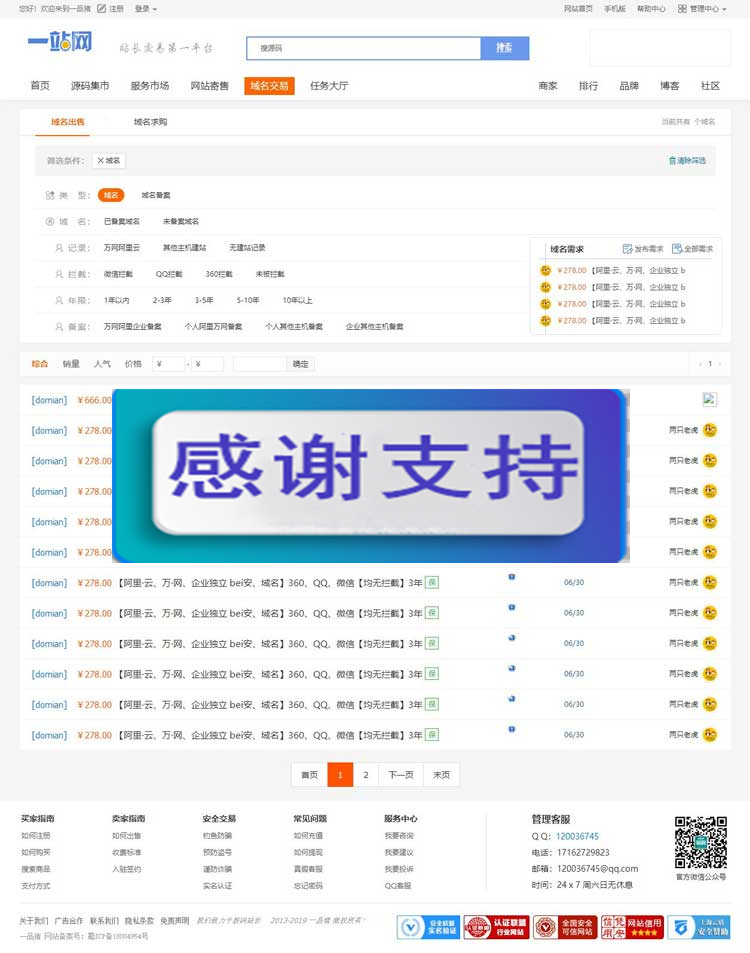Click the 发布需求 icon in 域名需求 panel
Viewport: 750px width, 953px height.
click(x=627, y=249)
